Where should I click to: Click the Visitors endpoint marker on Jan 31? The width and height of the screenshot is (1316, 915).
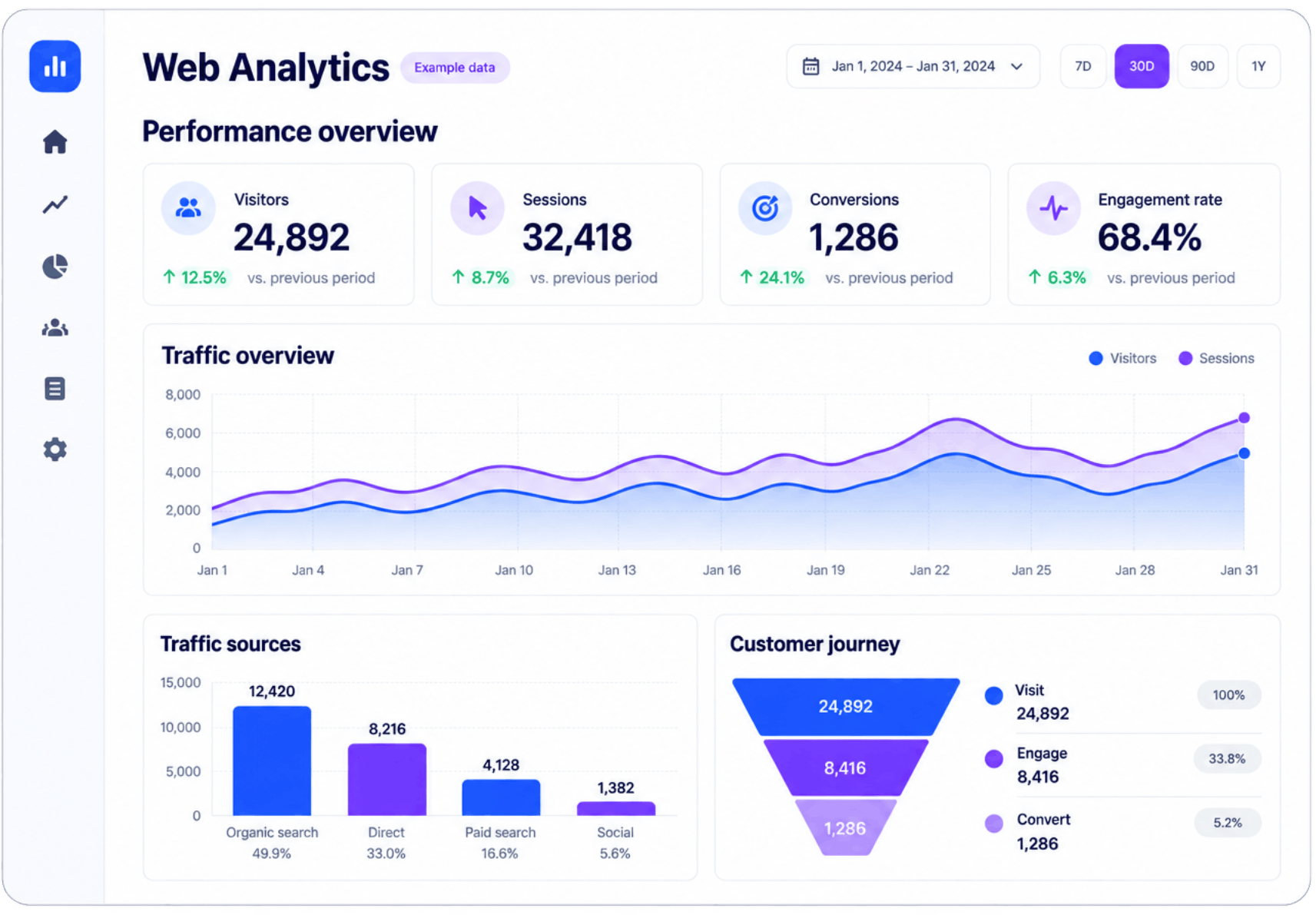(x=1244, y=453)
